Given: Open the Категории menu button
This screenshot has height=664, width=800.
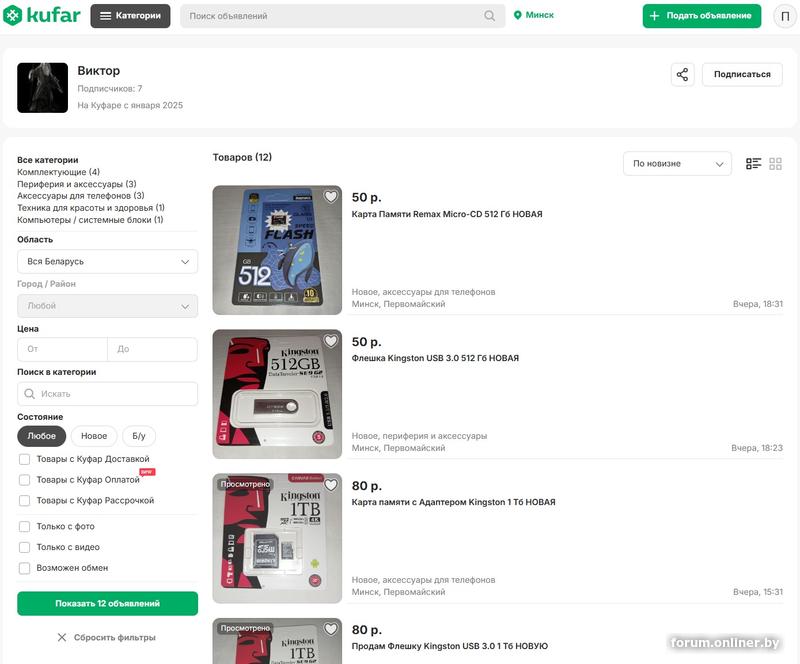Looking at the screenshot, I should (x=130, y=16).
